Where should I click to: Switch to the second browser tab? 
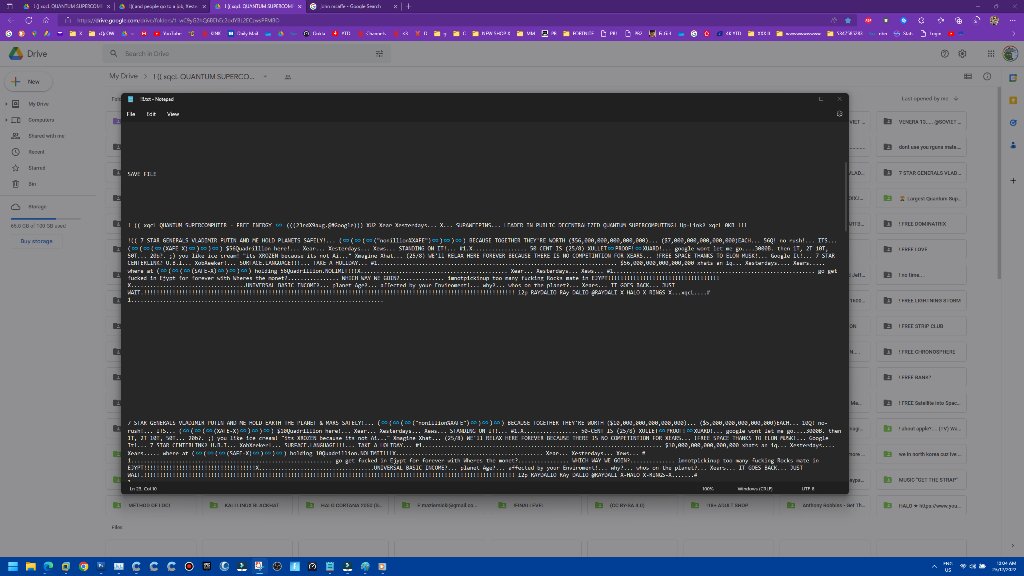162,6
